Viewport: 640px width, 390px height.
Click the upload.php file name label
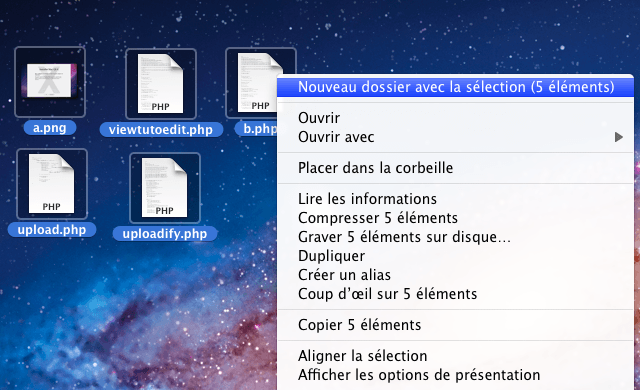point(52,230)
